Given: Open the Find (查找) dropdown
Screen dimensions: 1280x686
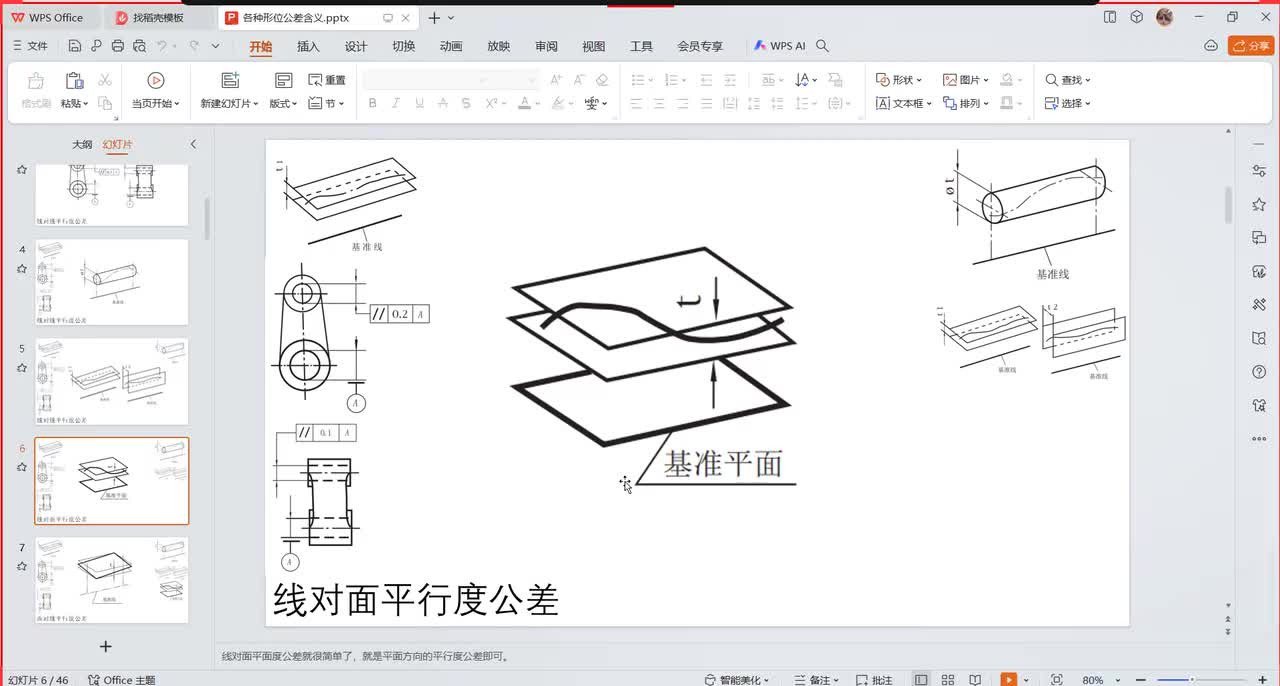Looking at the screenshot, I should 1068,80.
